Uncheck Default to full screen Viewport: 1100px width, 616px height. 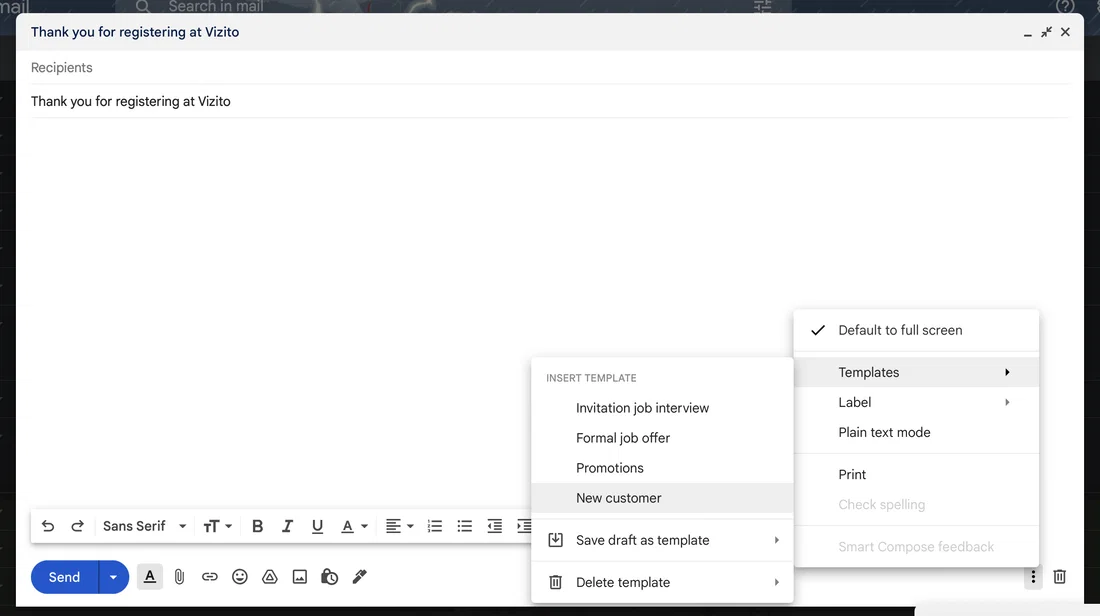click(899, 330)
